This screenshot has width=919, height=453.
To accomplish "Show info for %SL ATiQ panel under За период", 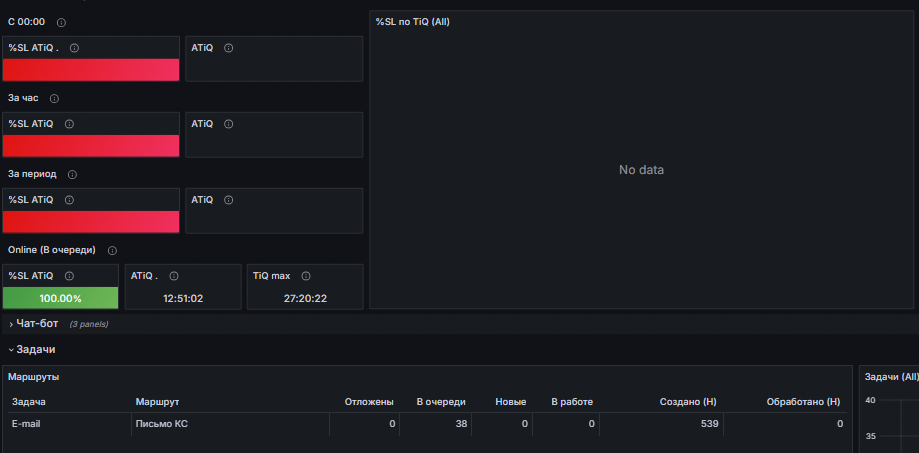I will pyautogui.click(x=69, y=200).
